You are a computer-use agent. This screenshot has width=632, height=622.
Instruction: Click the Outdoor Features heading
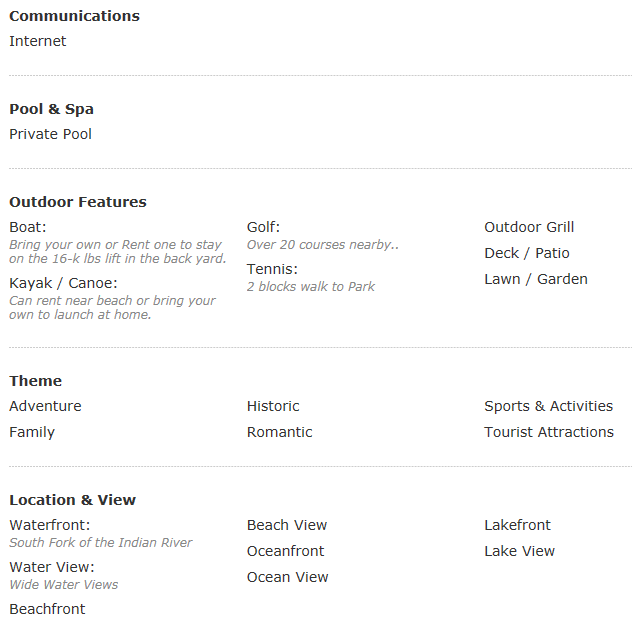[78, 202]
